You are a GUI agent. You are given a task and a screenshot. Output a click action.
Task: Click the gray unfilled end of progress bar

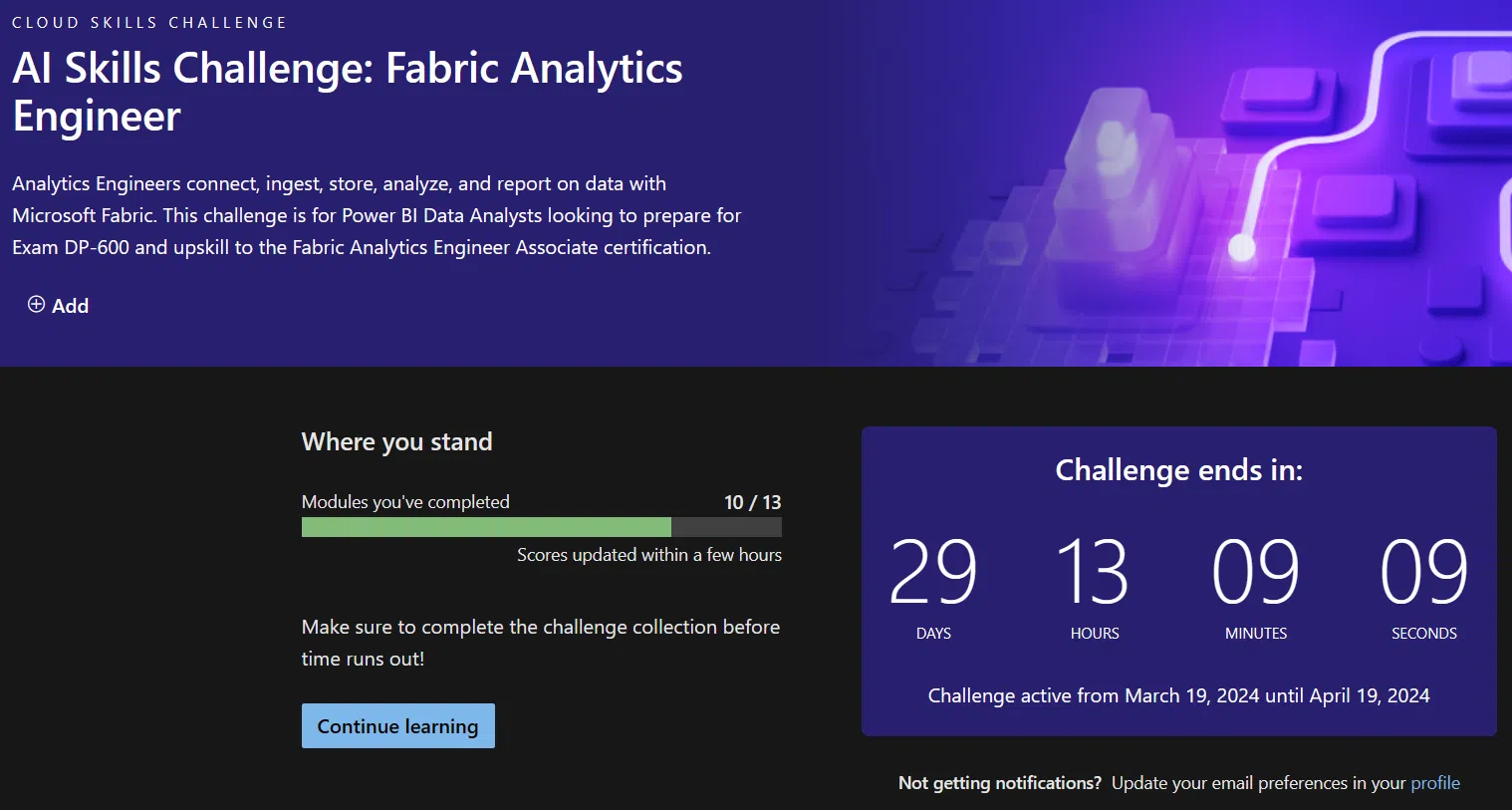pos(726,527)
